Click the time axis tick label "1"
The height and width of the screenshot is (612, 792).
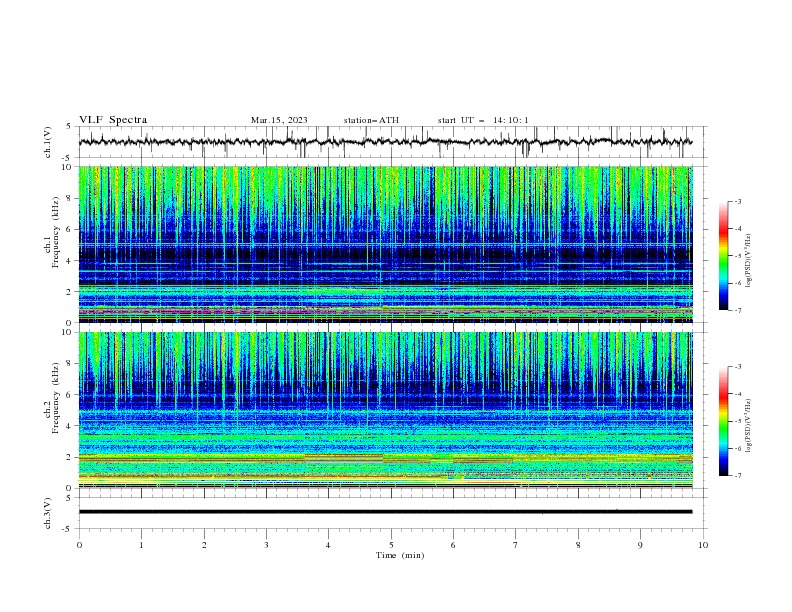(141, 545)
